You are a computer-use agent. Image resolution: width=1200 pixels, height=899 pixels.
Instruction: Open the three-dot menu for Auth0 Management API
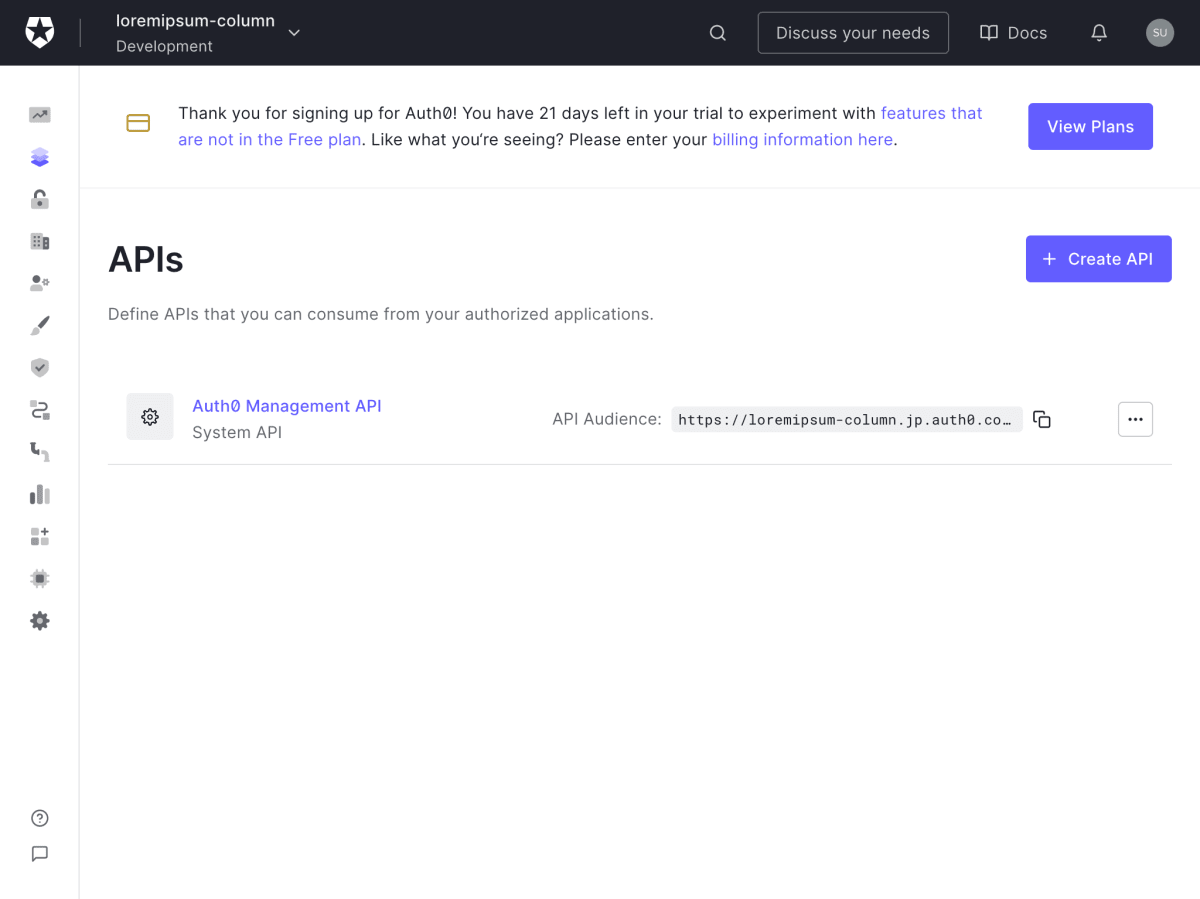pos(1135,419)
